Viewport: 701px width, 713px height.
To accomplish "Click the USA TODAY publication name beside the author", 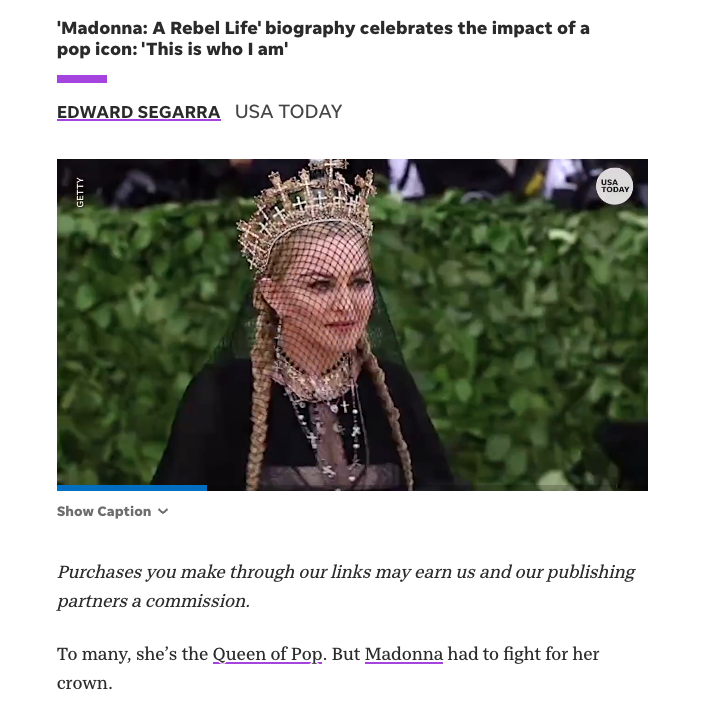I will click(x=288, y=112).
